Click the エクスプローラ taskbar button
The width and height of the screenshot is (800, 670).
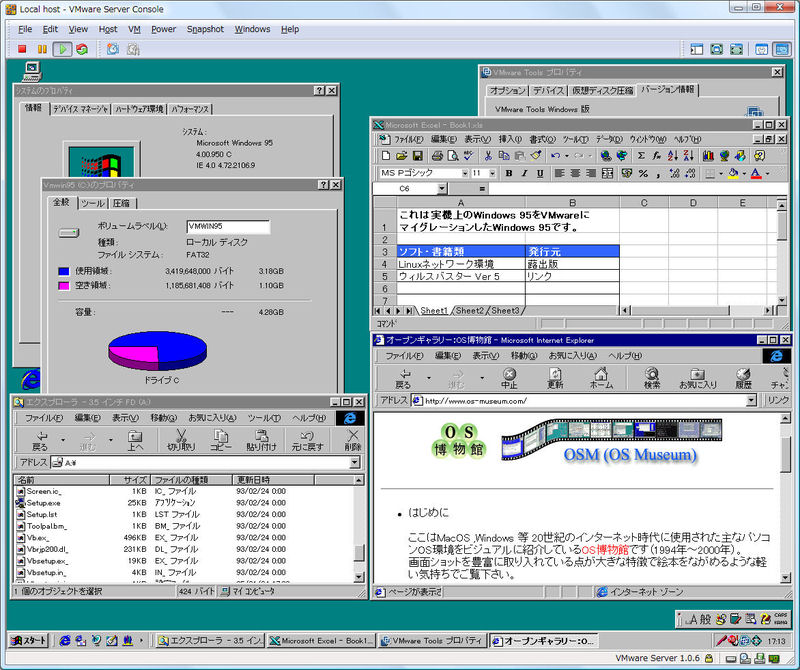tap(209, 640)
